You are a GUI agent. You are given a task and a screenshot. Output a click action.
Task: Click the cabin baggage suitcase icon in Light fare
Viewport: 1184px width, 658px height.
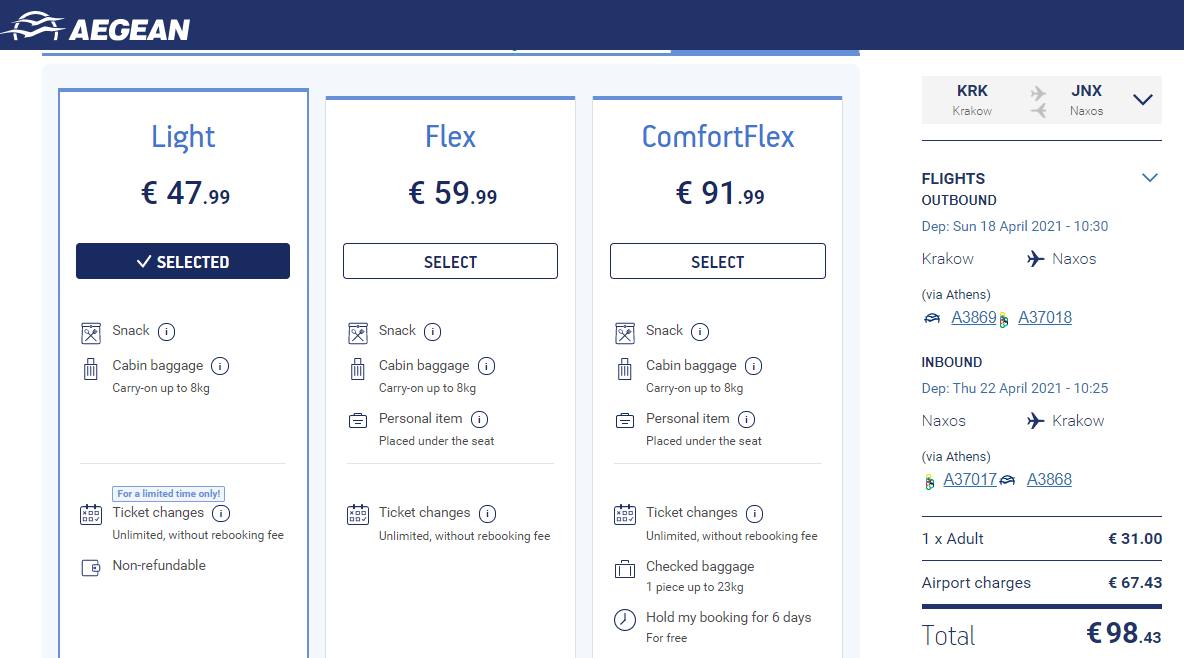coord(91,369)
